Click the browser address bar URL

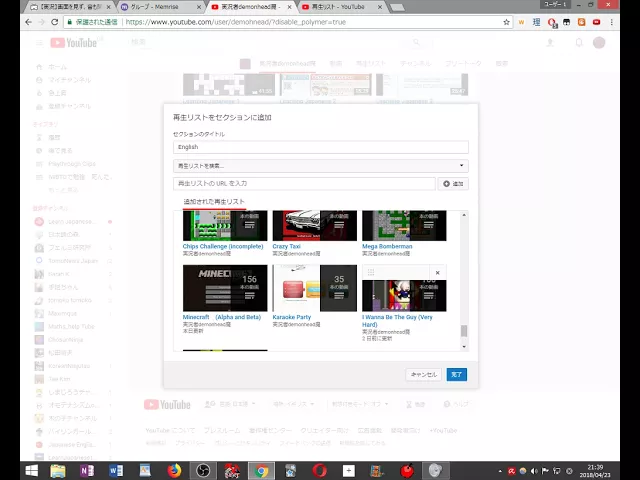tap(236, 22)
